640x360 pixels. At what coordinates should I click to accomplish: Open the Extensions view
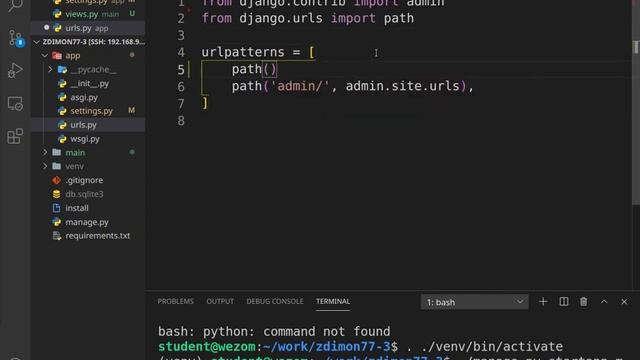15,136
